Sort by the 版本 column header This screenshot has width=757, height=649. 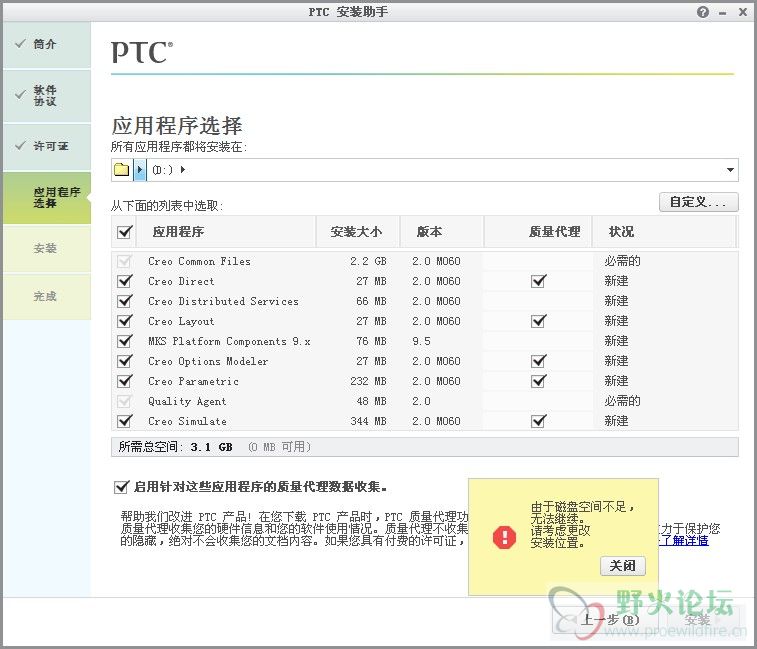pyautogui.click(x=441, y=232)
